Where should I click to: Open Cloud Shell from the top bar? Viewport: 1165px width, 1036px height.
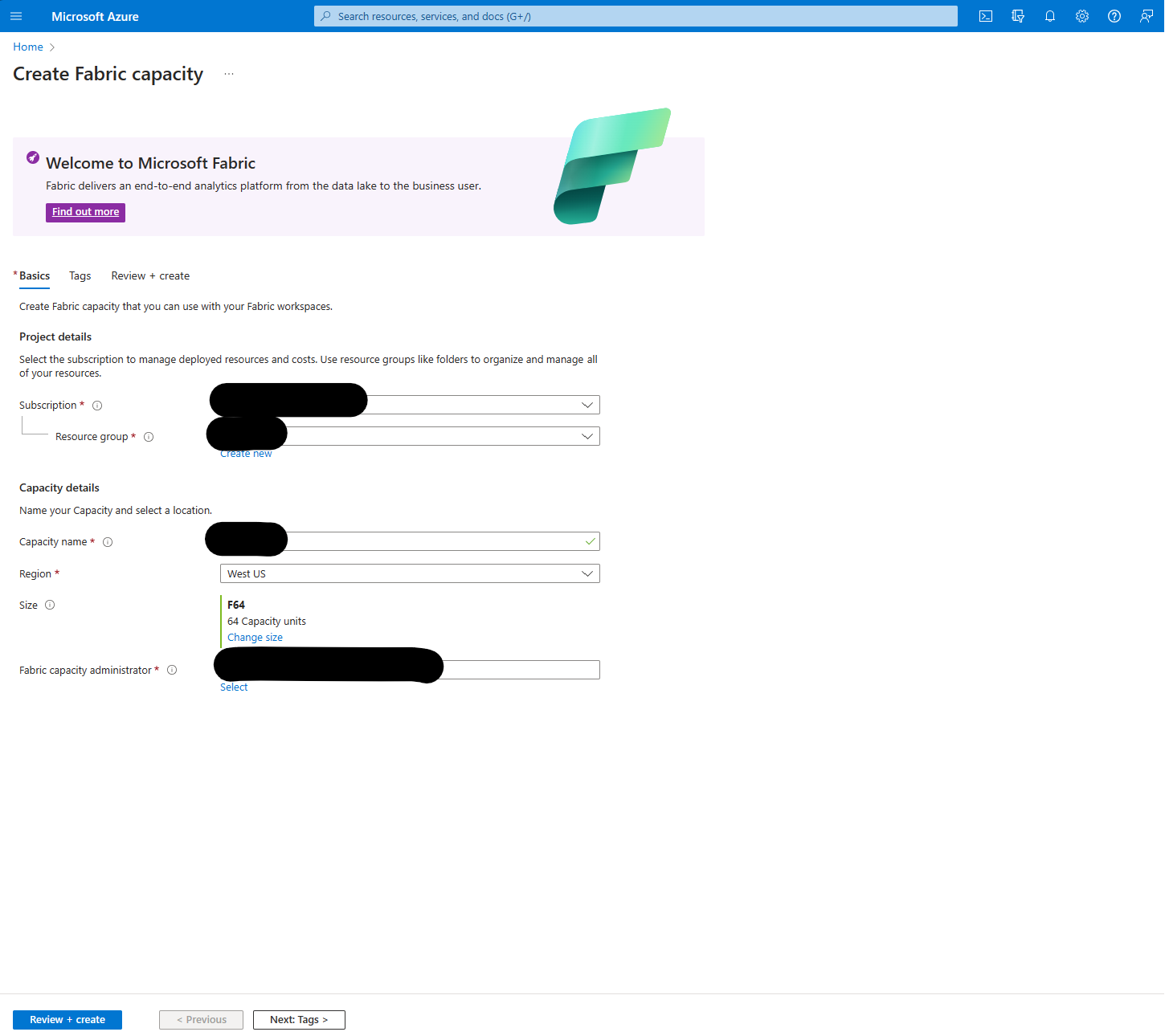coord(986,16)
